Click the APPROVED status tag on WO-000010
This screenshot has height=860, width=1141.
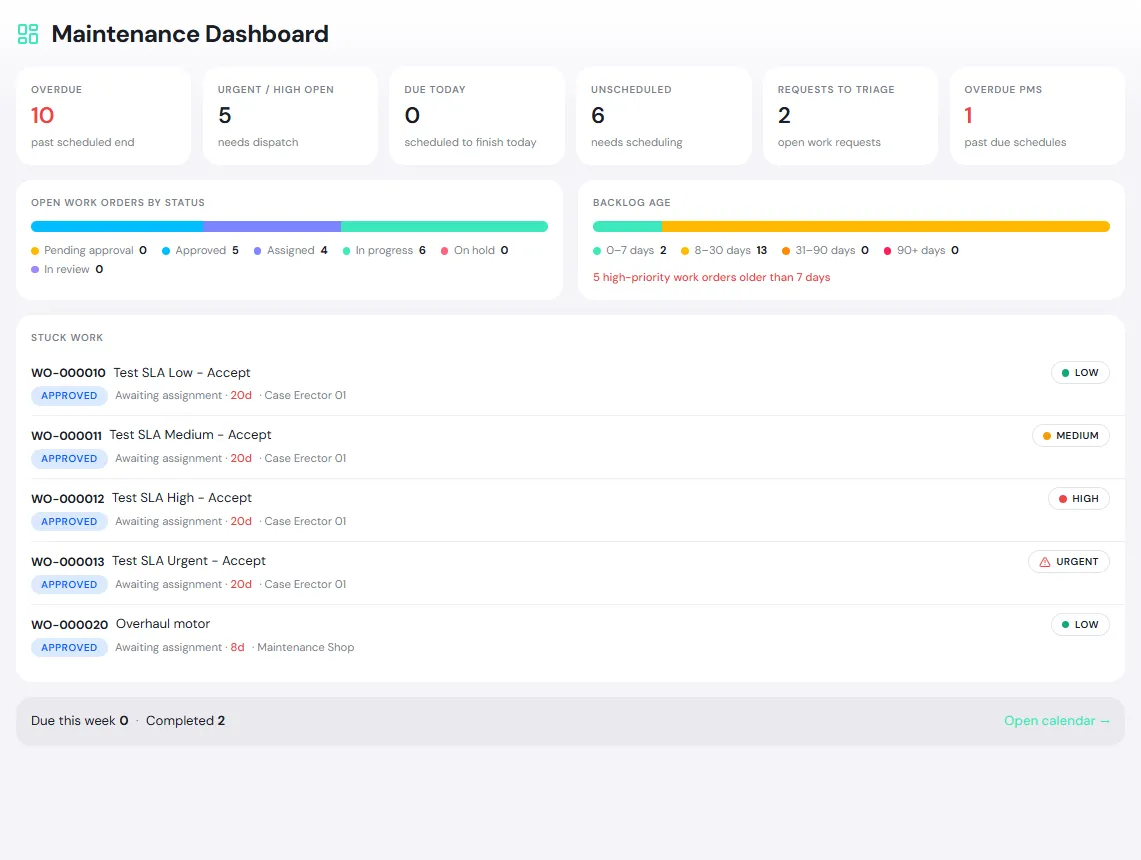tap(69, 396)
